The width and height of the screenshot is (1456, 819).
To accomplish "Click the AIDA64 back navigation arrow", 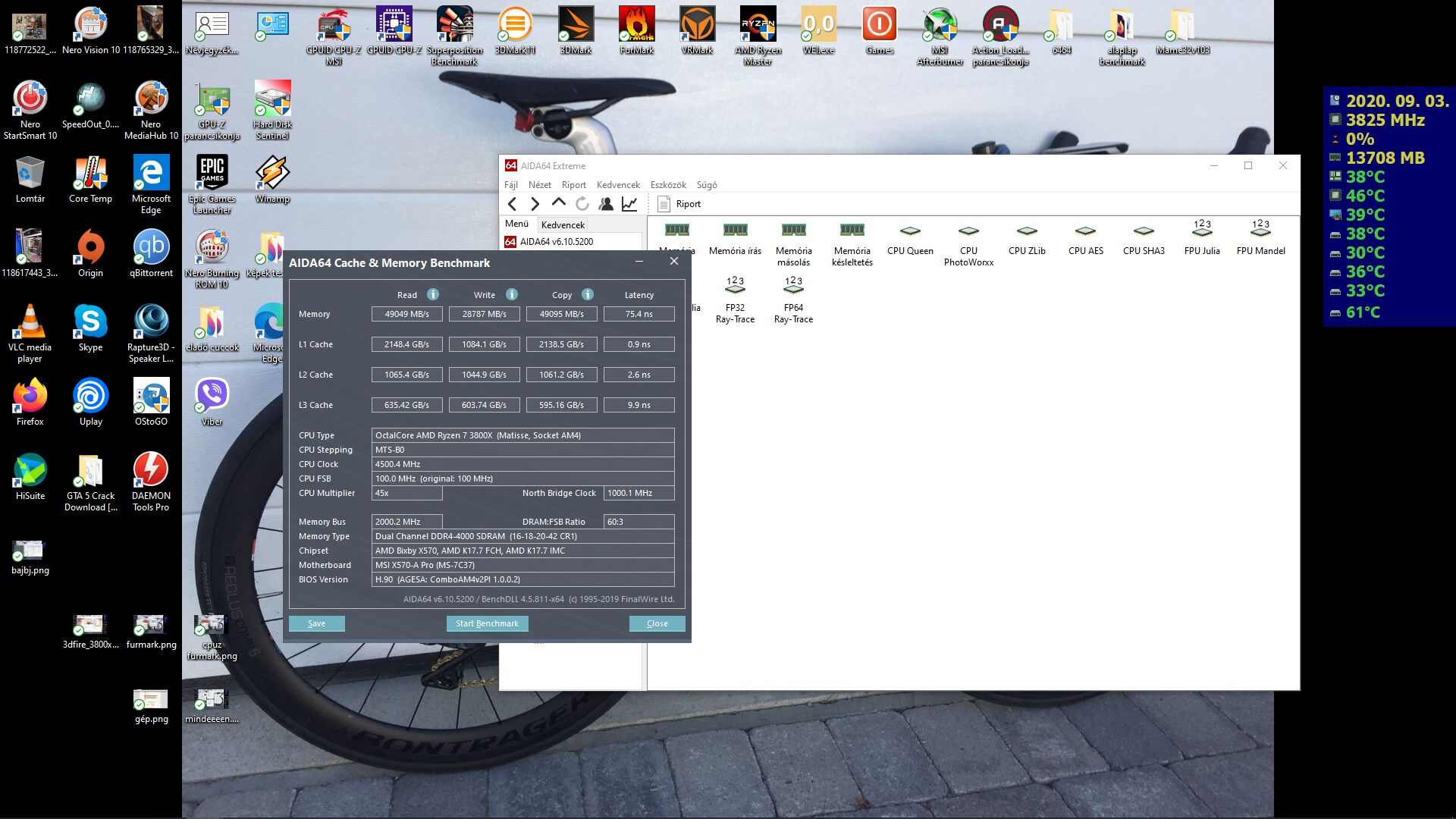I will pos(513,203).
